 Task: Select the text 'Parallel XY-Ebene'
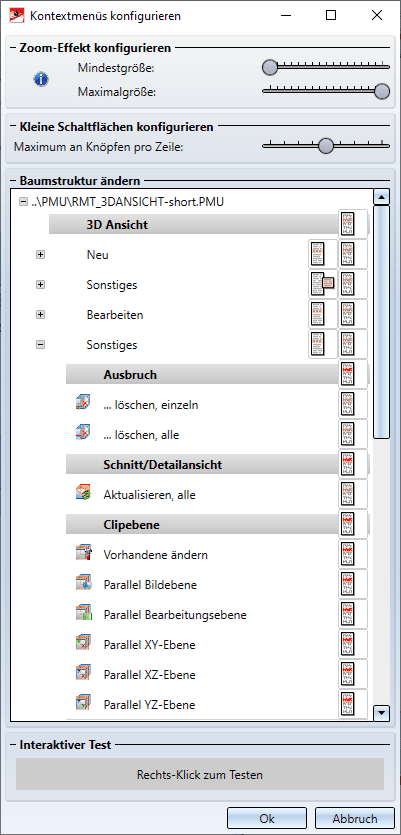coord(149,645)
